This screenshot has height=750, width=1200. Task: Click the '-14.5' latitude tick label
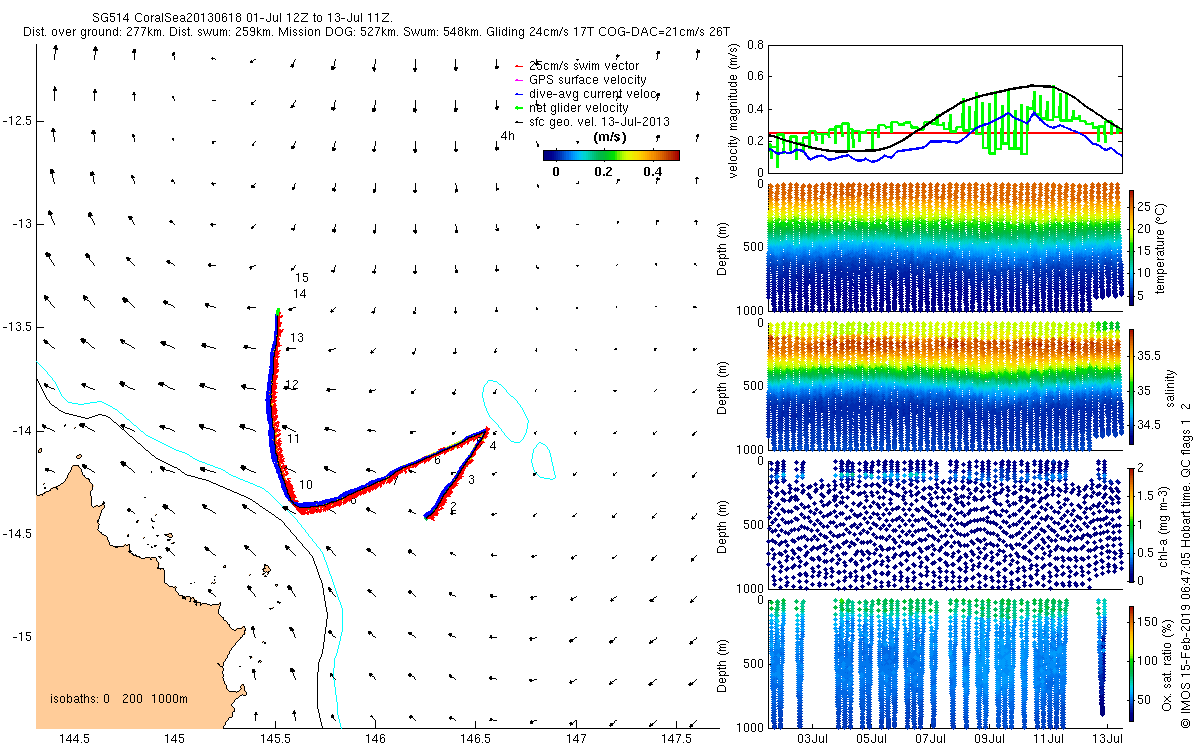tap(17, 533)
